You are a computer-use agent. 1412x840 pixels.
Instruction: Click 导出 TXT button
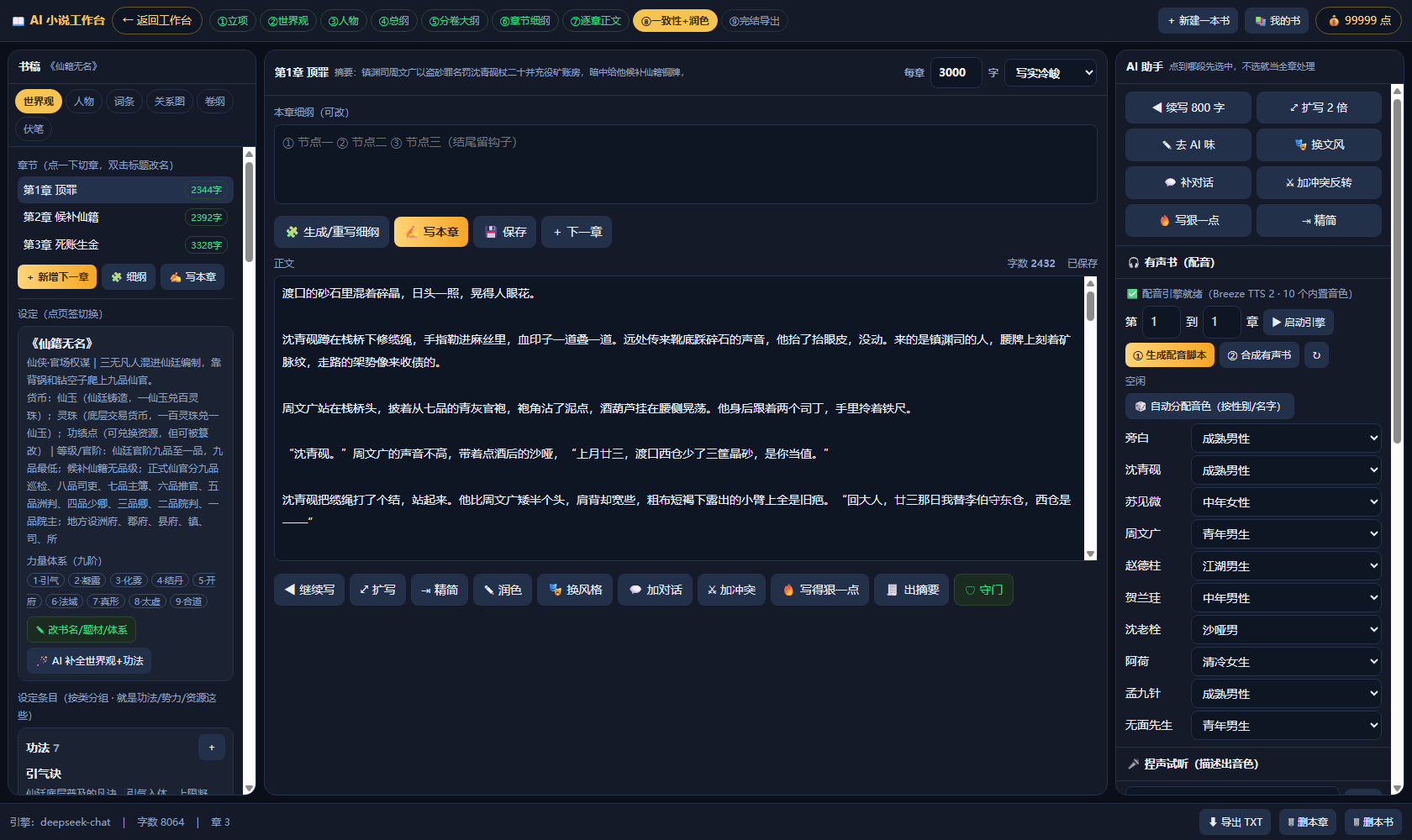coord(1235,822)
